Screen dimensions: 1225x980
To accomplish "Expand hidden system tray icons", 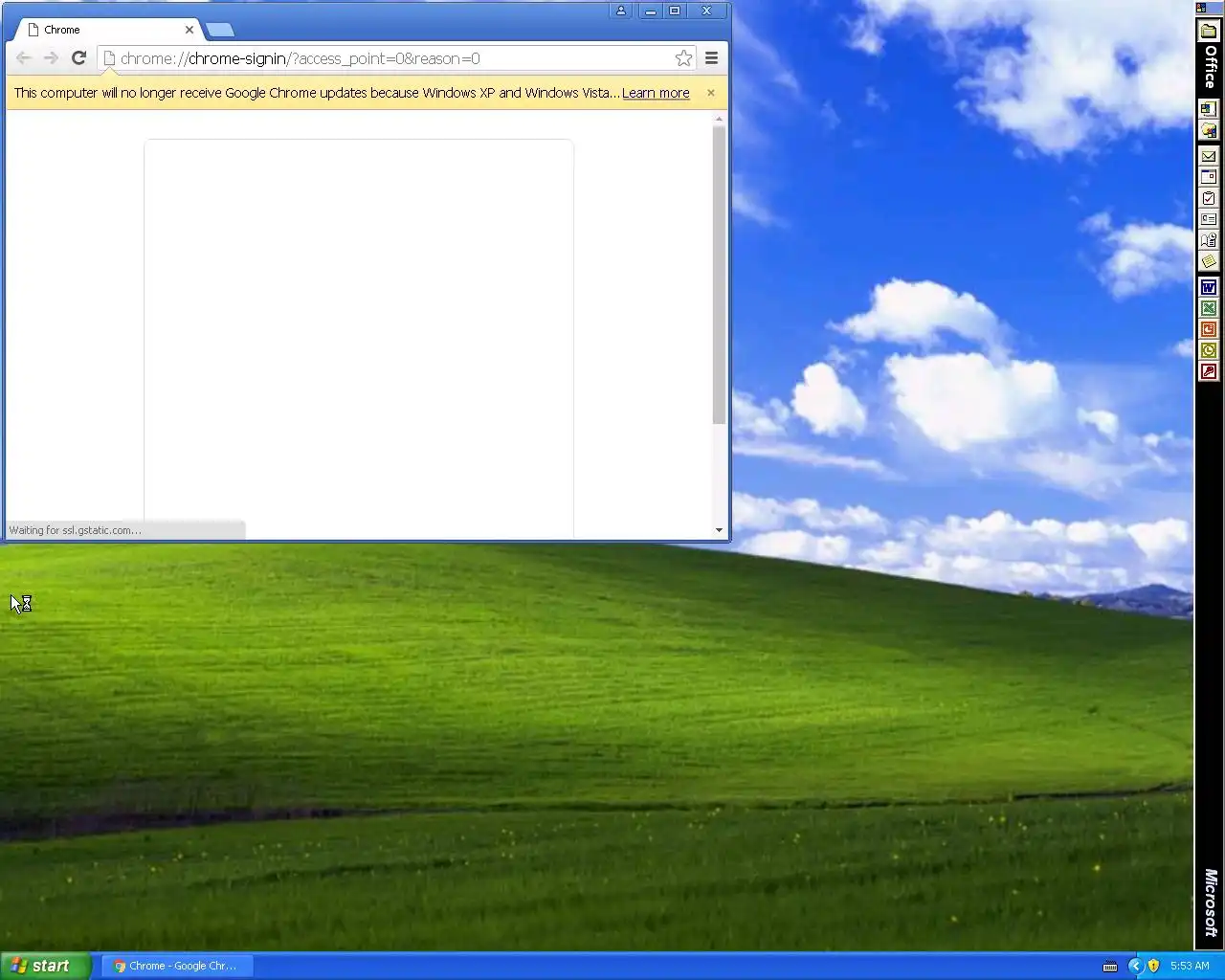I will 1135,966.
